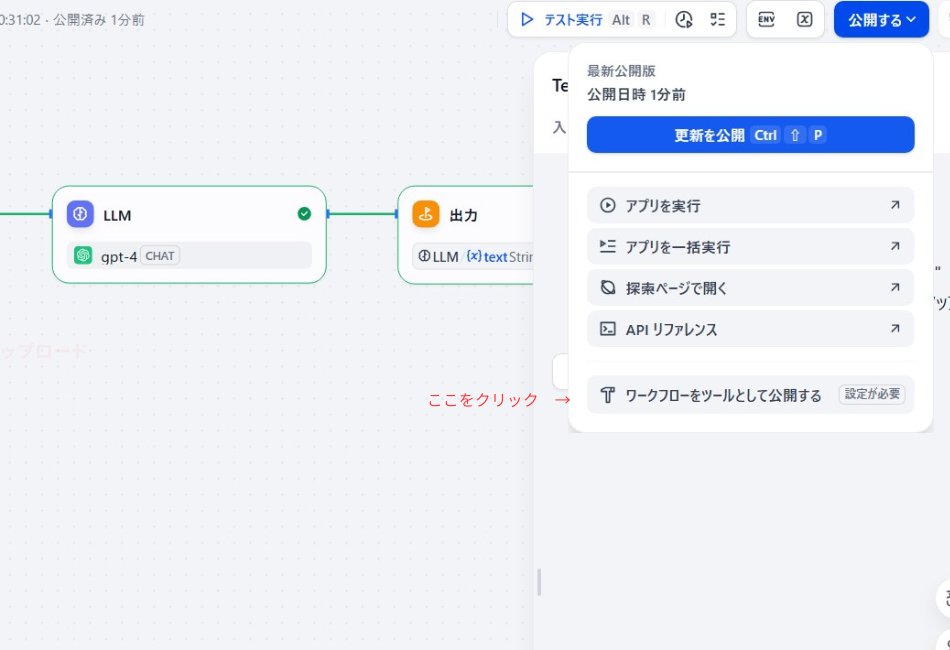Click the checklist icon in the top toolbar
The height and width of the screenshot is (650, 950).
point(716,19)
